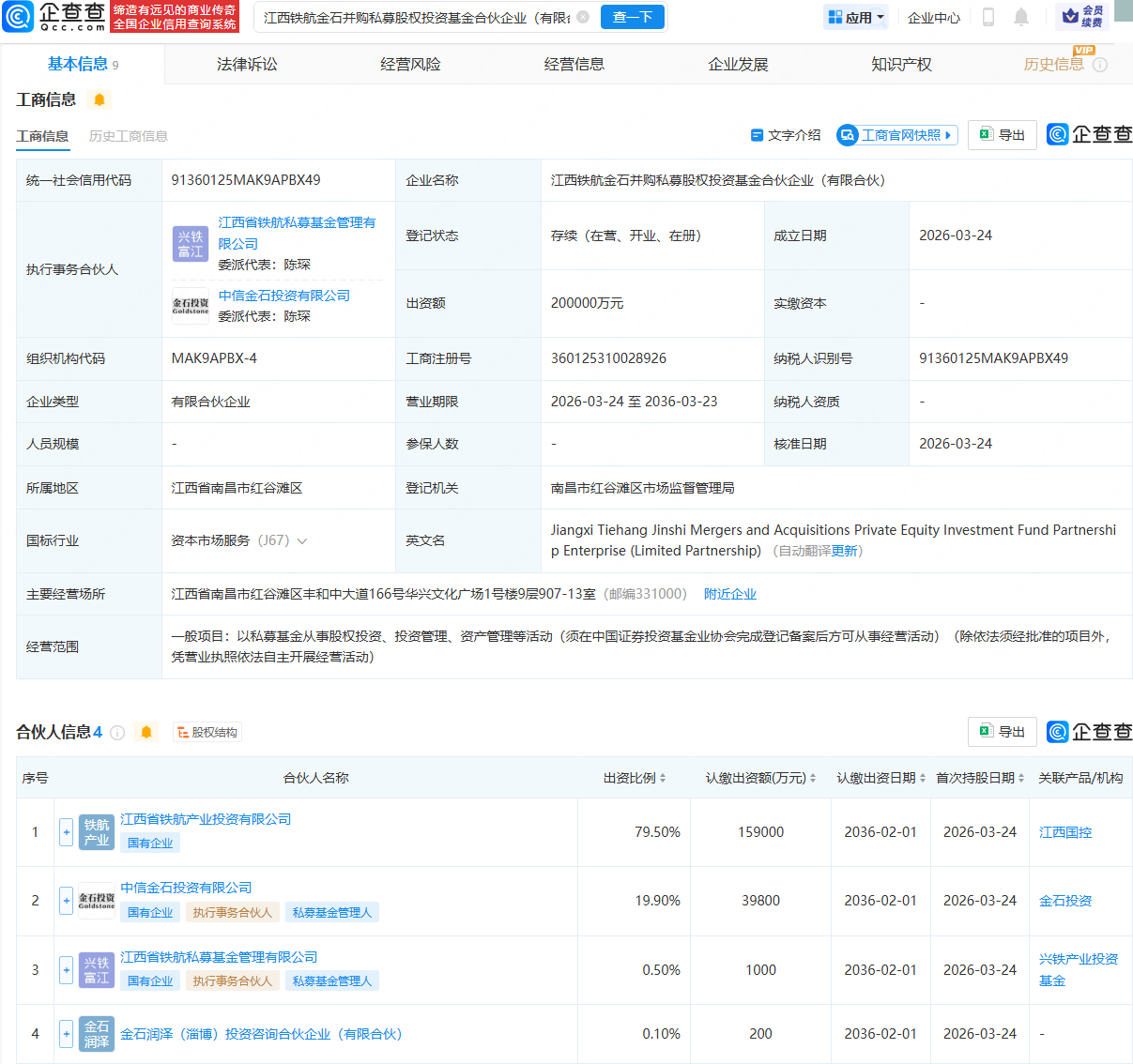Switch to the 法律诉讼 tab
The width and height of the screenshot is (1133, 1064).
click(x=248, y=63)
